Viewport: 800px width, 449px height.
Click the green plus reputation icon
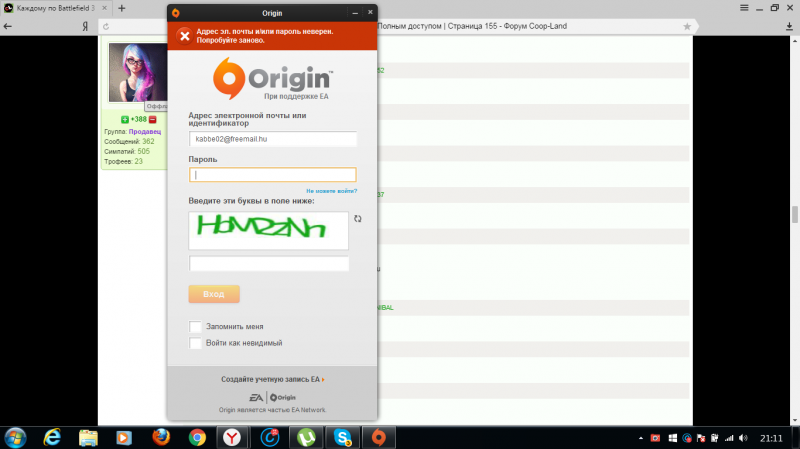tap(124, 119)
